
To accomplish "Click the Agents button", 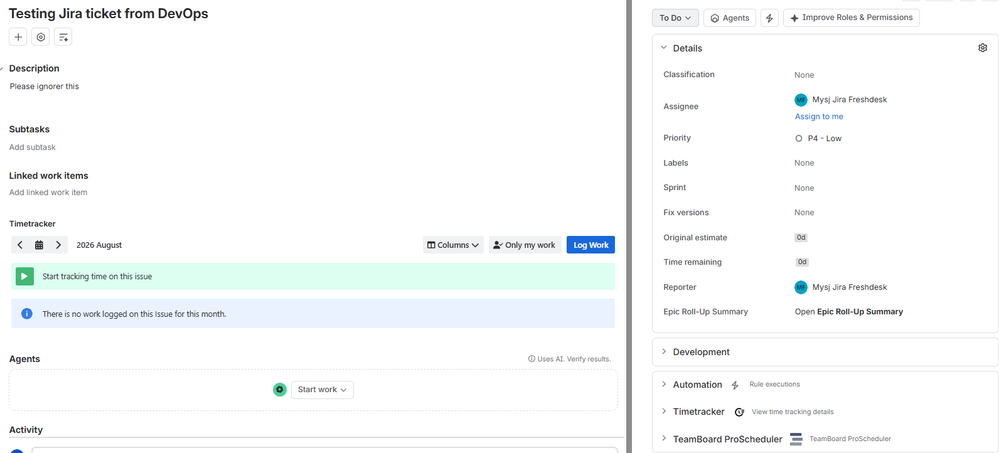I will (730, 18).
